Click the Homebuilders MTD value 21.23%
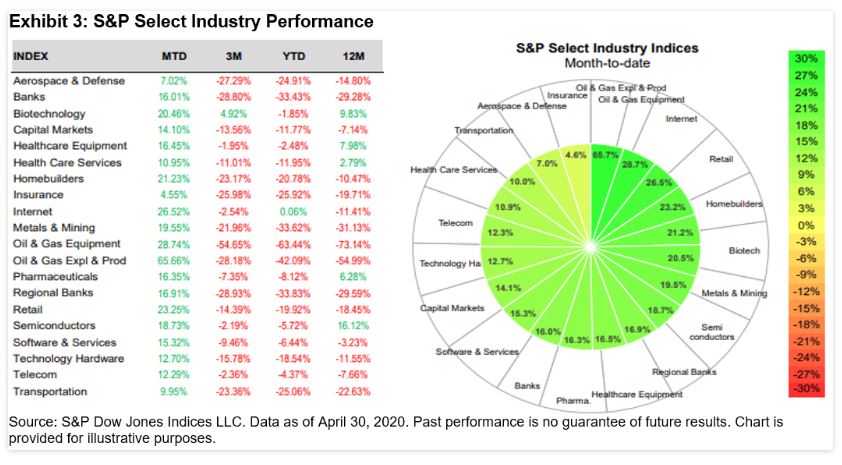The width and height of the screenshot is (842, 465). (174, 179)
